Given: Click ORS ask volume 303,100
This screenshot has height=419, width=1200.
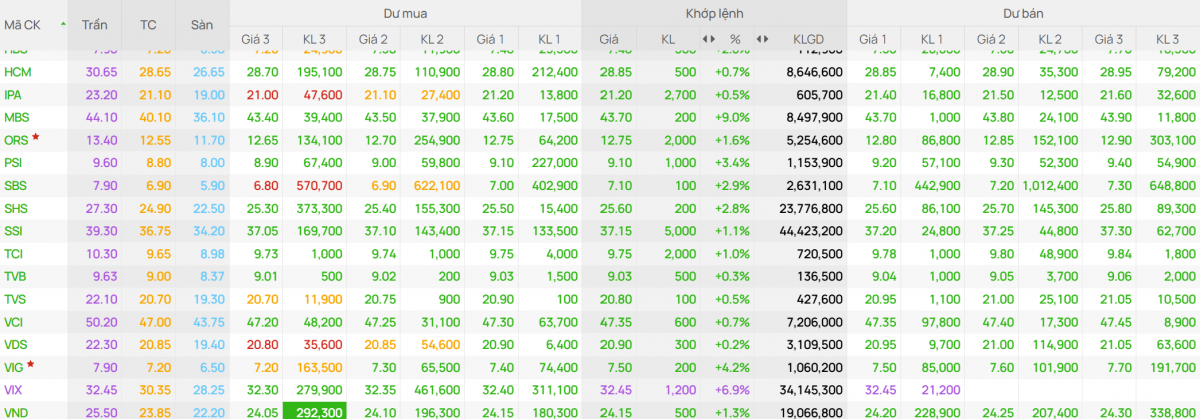Looking at the screenshot, I should click(1171, 140).
